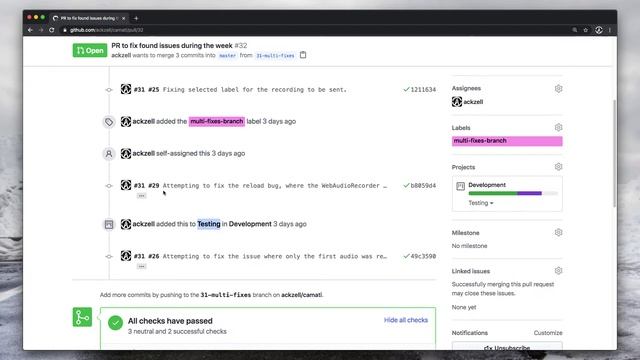The image size is (640, 360).
Task: Copy the branch name with clipboard icon
Action: pyautogui.click(x=303, y=55)
